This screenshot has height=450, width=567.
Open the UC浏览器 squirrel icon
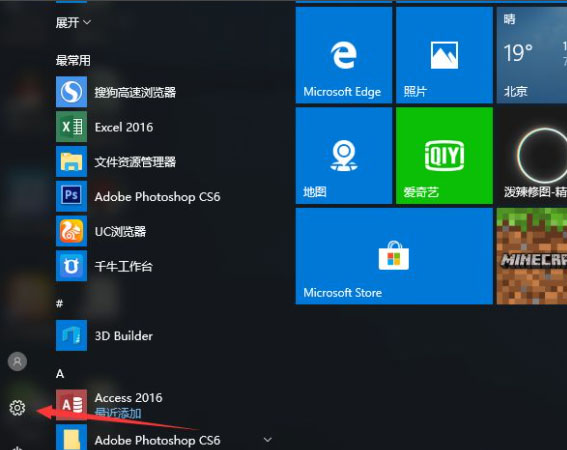click(x=71, y=231)
